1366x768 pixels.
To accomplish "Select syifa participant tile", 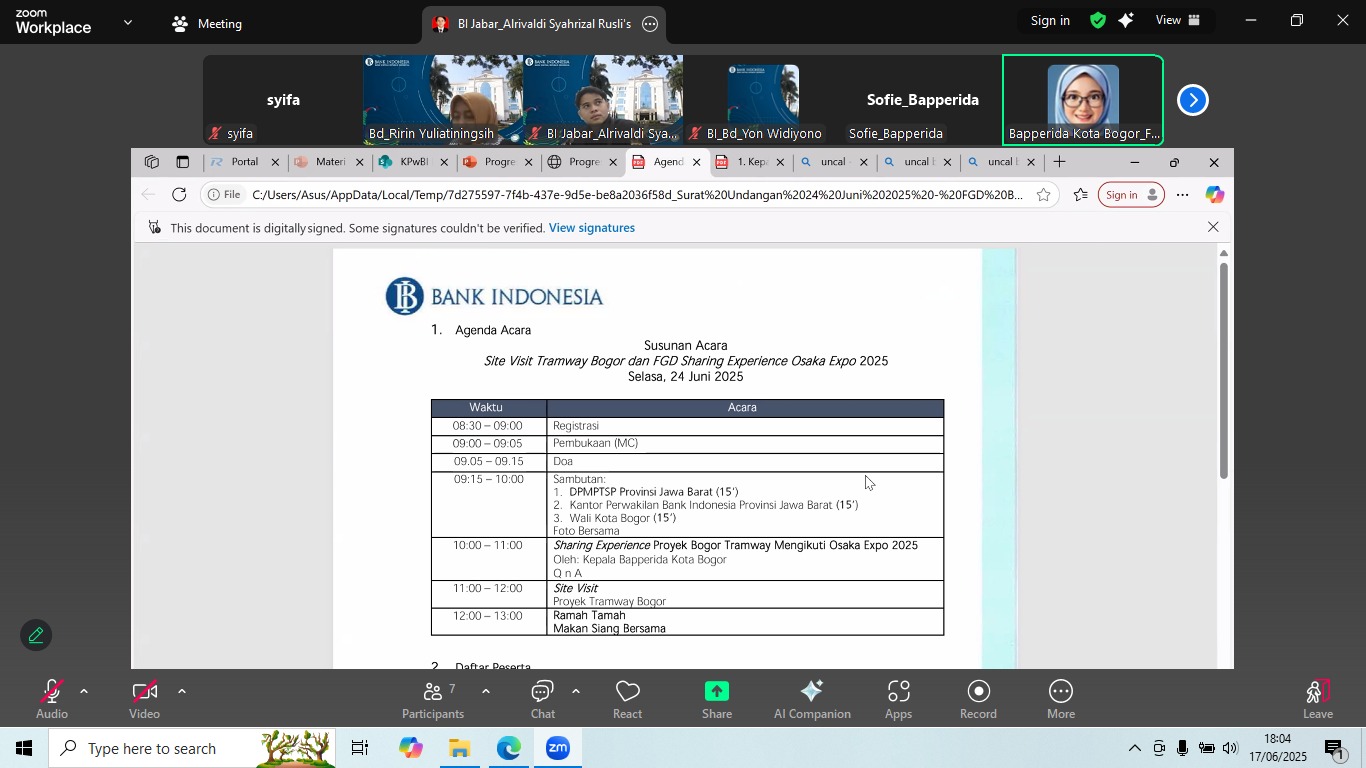I will pyautogui.click(x=283, y=100).
